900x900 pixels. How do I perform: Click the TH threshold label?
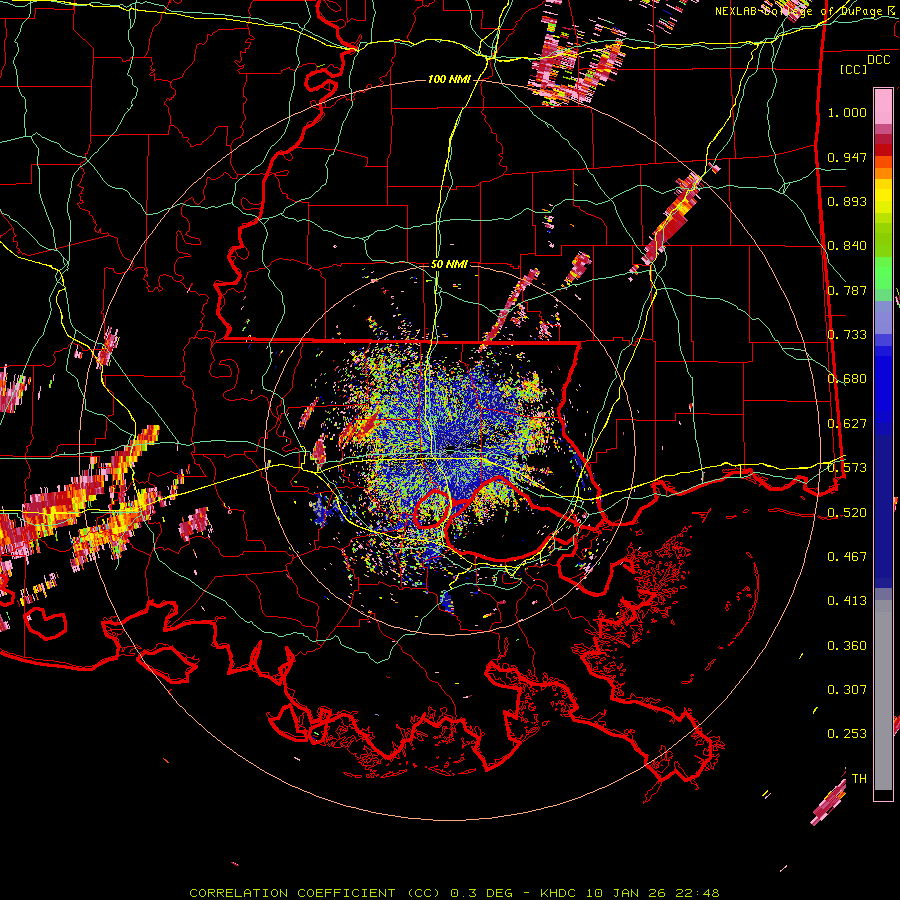(x=859, y=779)
